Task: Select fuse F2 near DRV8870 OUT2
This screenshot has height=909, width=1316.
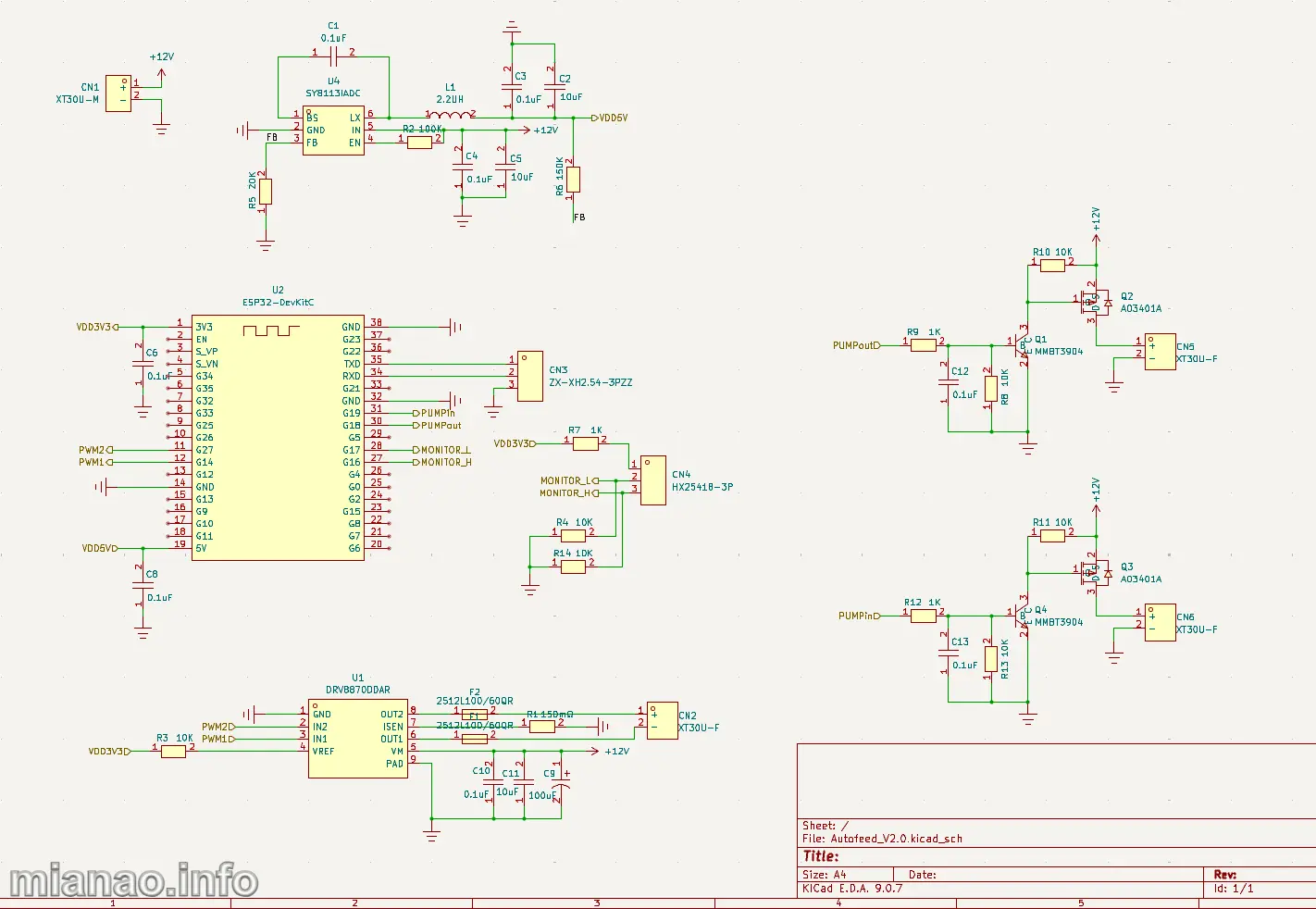Action: pos(475,714)
